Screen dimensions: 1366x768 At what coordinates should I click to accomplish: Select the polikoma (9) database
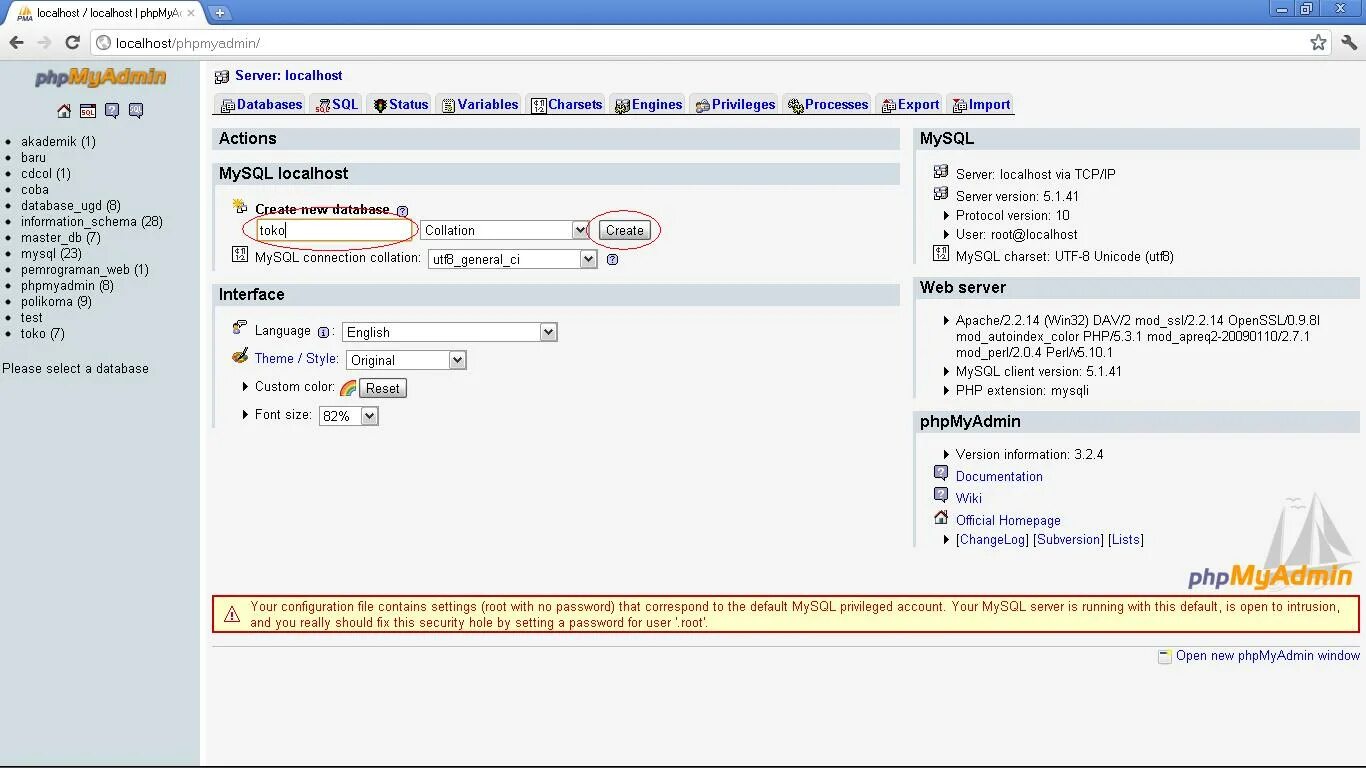pyautogui.click(x=56, y=302)
